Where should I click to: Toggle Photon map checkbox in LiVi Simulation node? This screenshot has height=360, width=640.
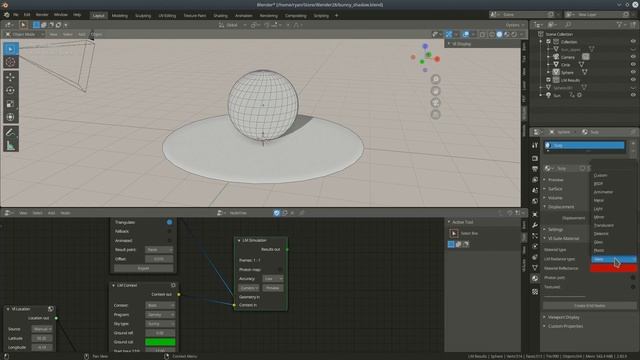[x=280, y=269]
